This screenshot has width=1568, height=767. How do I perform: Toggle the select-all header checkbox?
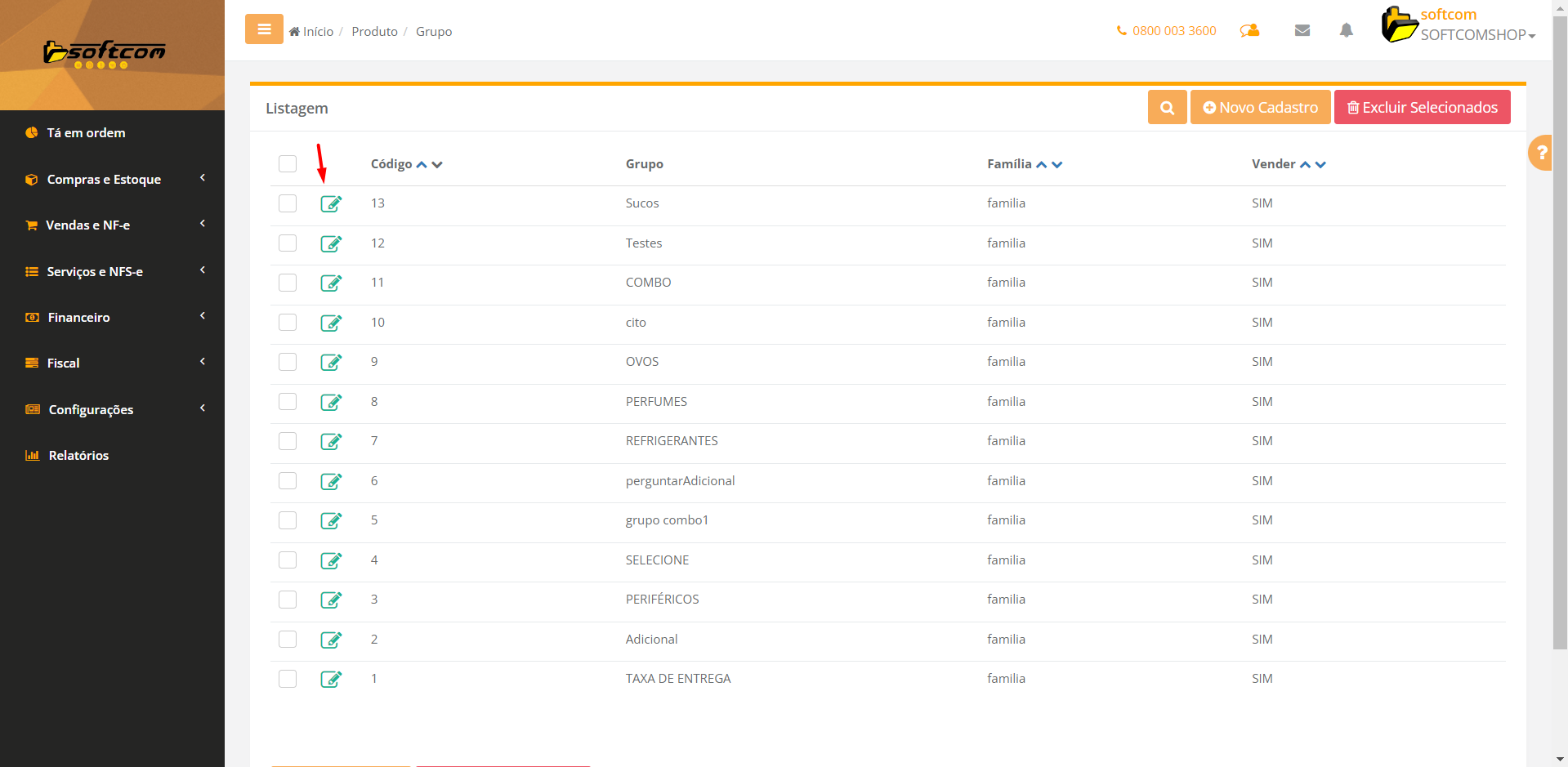tap(288, 163)
